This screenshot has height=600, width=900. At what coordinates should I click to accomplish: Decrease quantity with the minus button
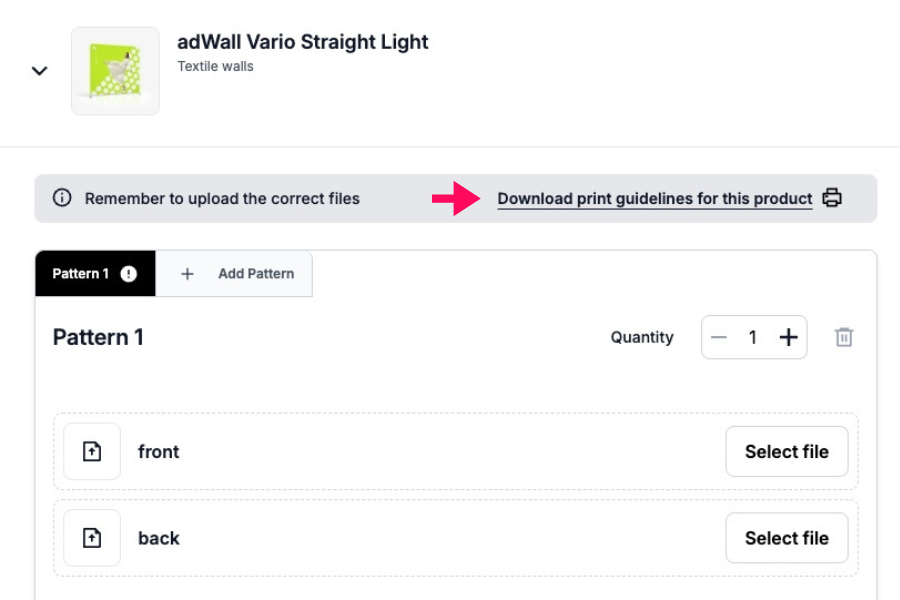(719, 338)
